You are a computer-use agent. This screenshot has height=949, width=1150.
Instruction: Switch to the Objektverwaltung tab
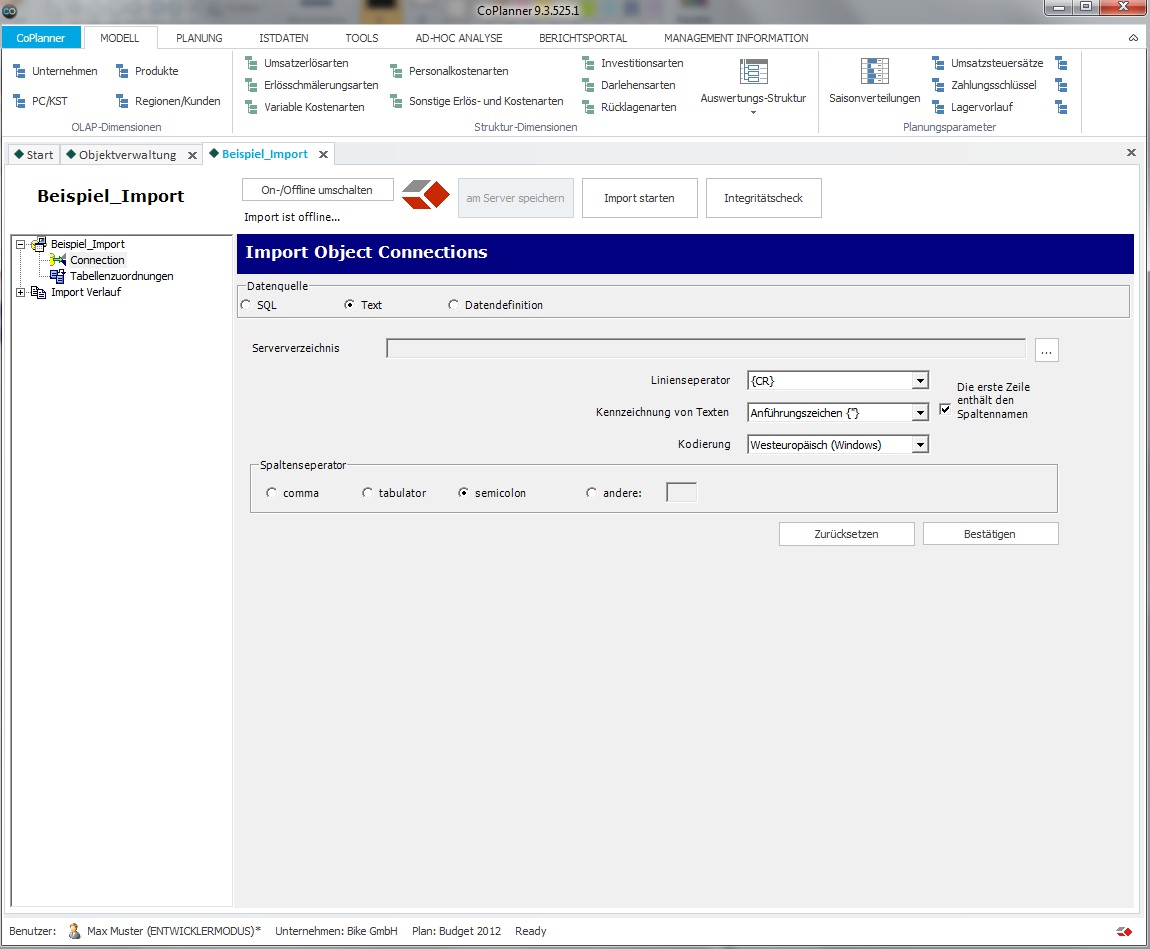pos(128,155)
